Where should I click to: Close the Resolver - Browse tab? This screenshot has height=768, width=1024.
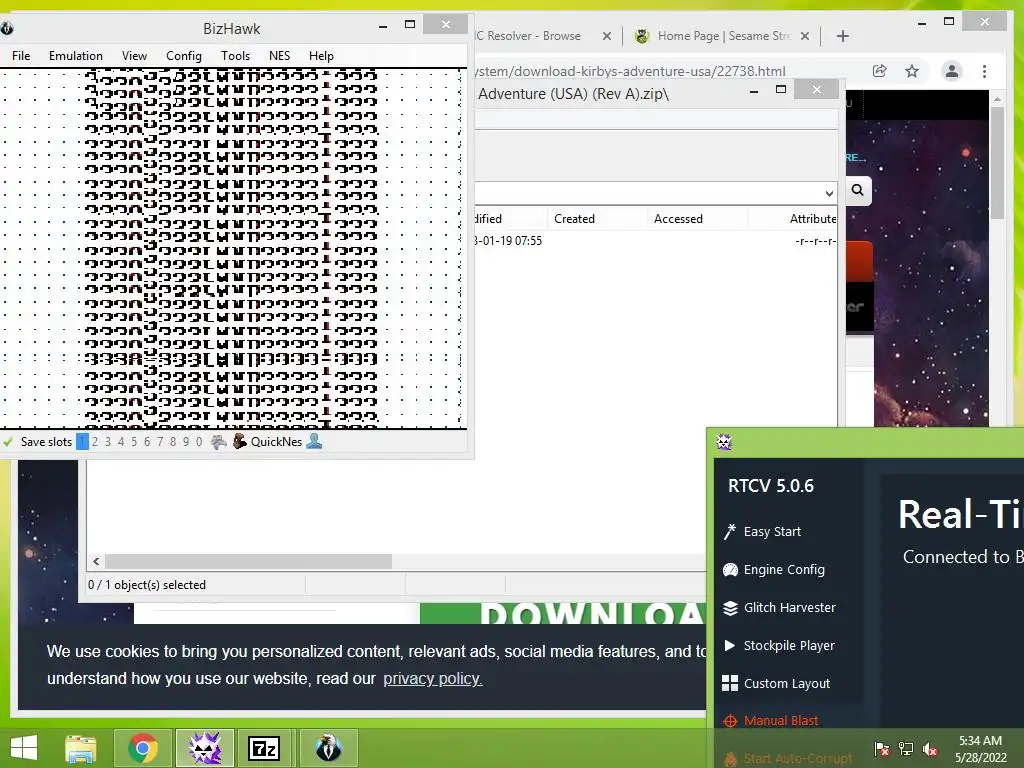pyautogui.click(x=607, y=36)
